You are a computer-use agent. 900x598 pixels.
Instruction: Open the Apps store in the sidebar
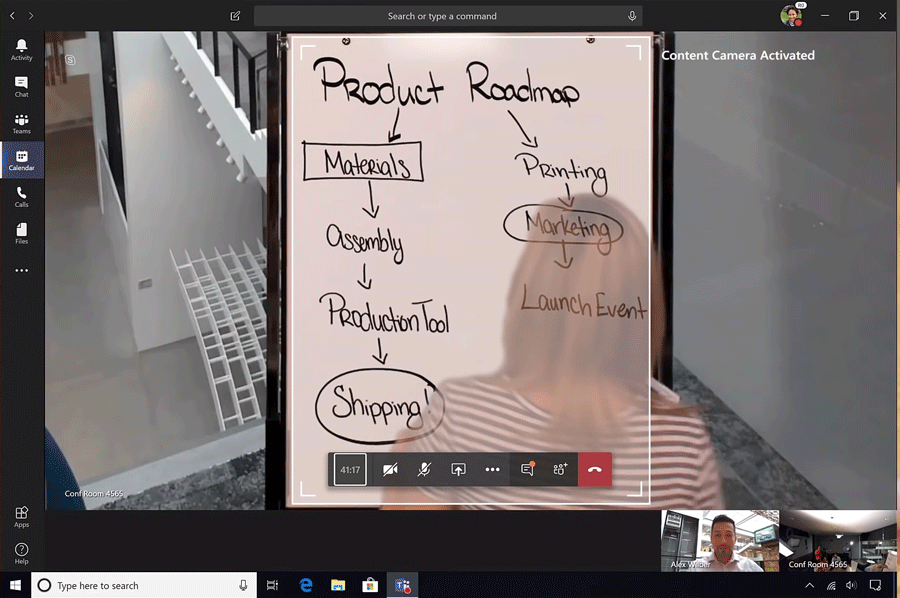21,517
